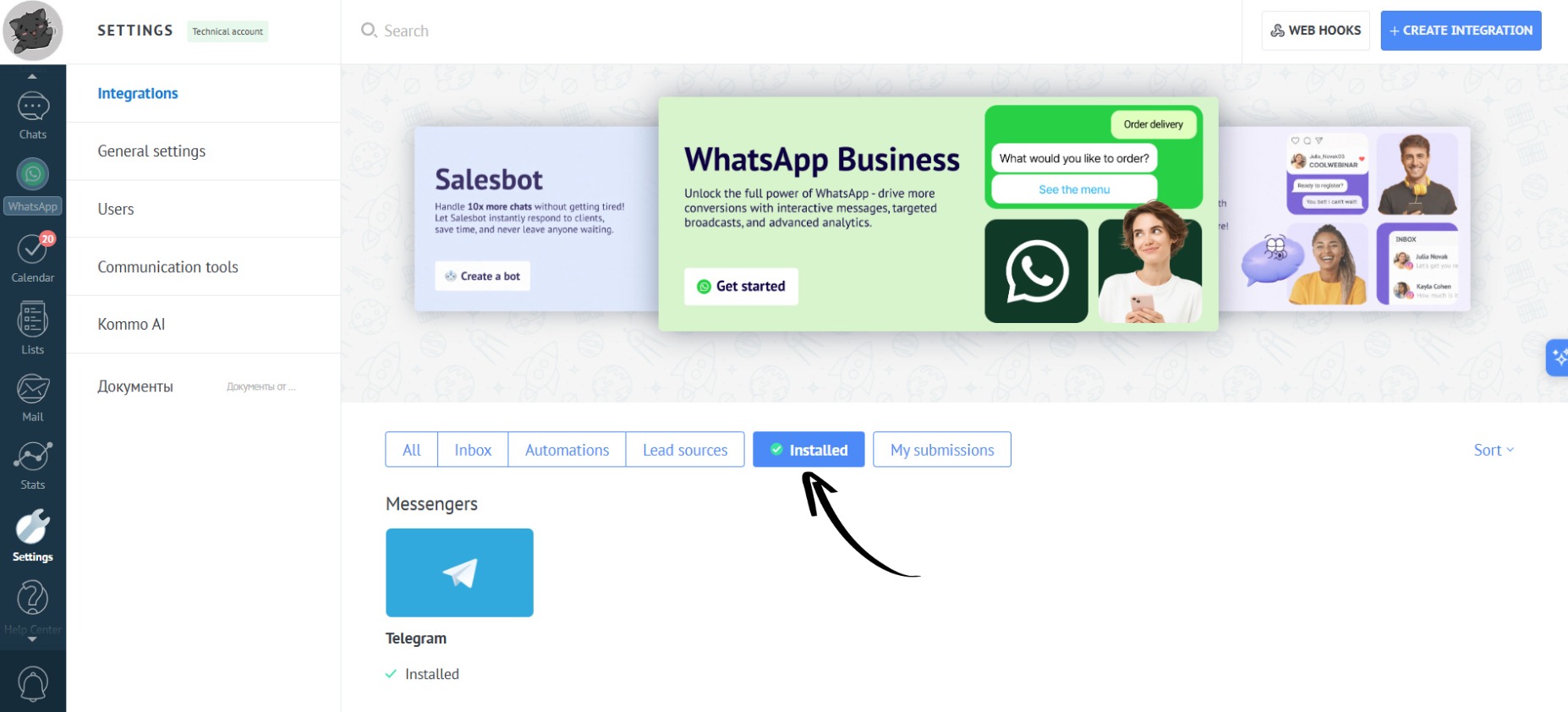Viewport: 1568px width, 712px height.
Task: Click the Search input field
Action: click(791, 31)
